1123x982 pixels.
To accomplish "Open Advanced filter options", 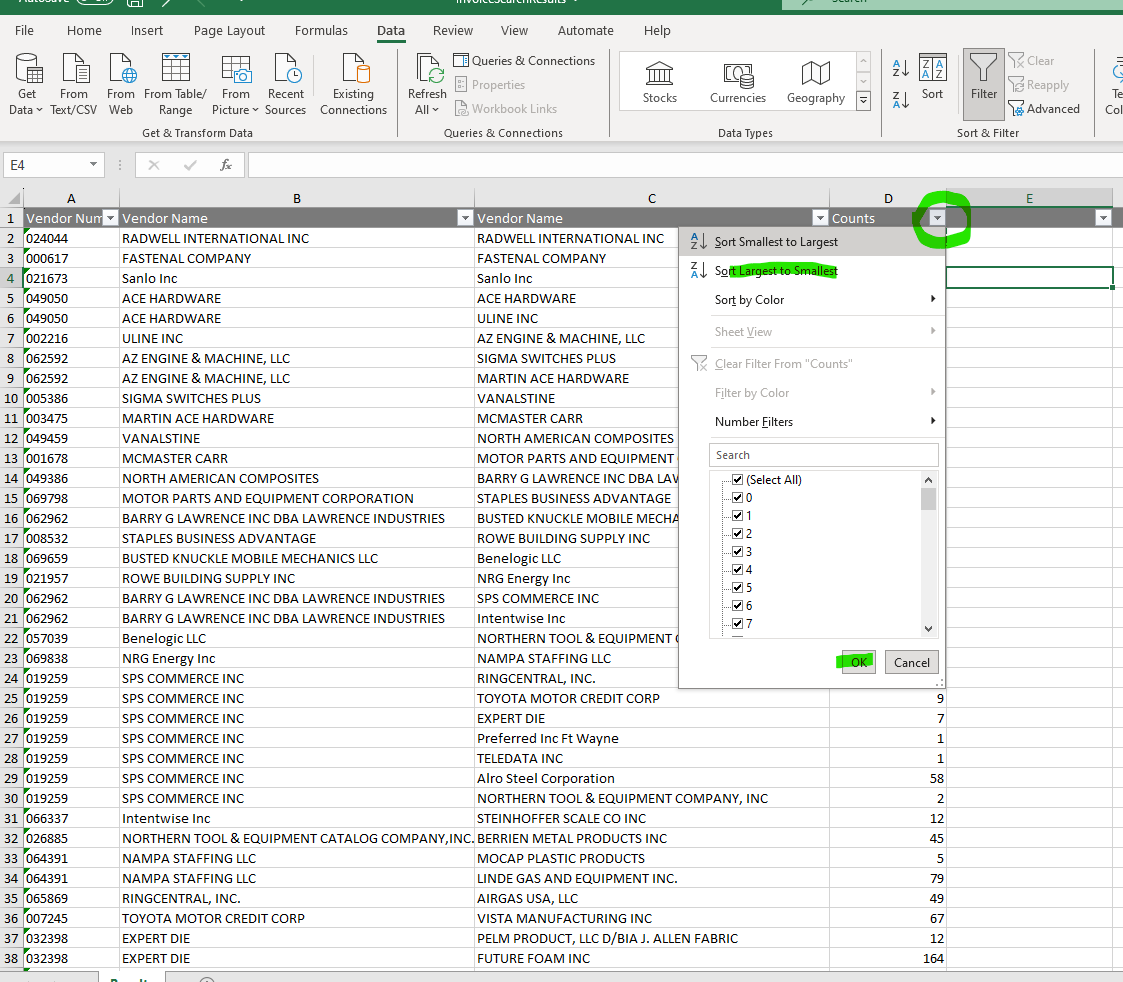I will click(1044, 109).
